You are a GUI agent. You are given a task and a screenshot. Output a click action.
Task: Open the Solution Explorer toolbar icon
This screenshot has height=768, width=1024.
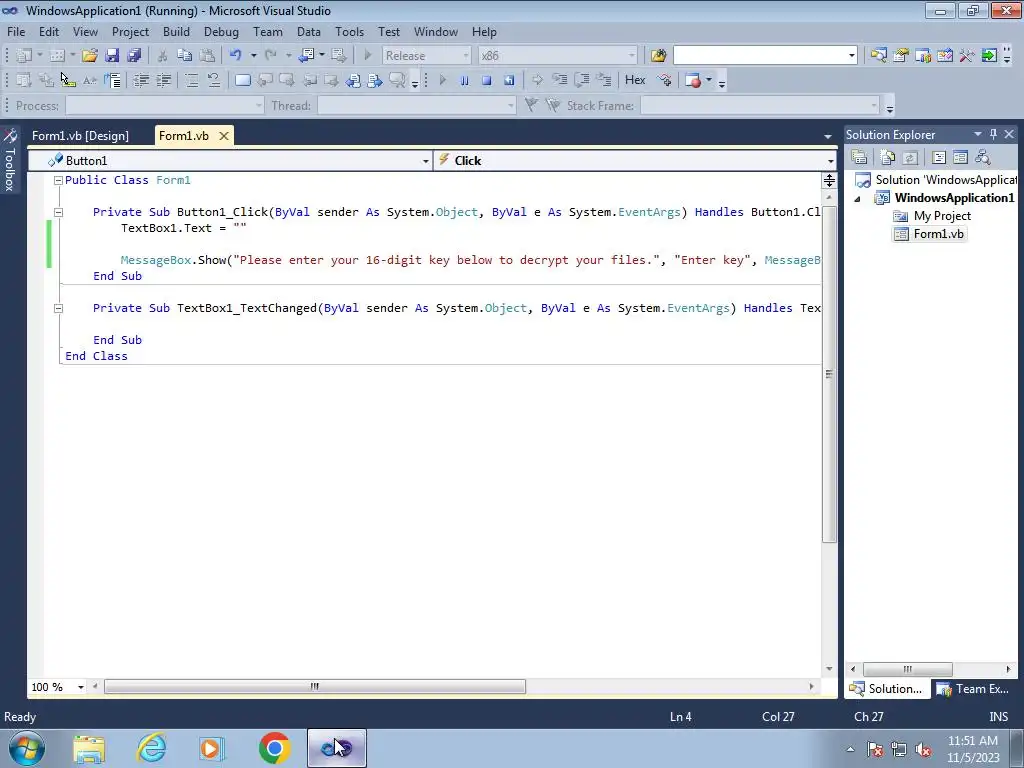click(878, 56)
